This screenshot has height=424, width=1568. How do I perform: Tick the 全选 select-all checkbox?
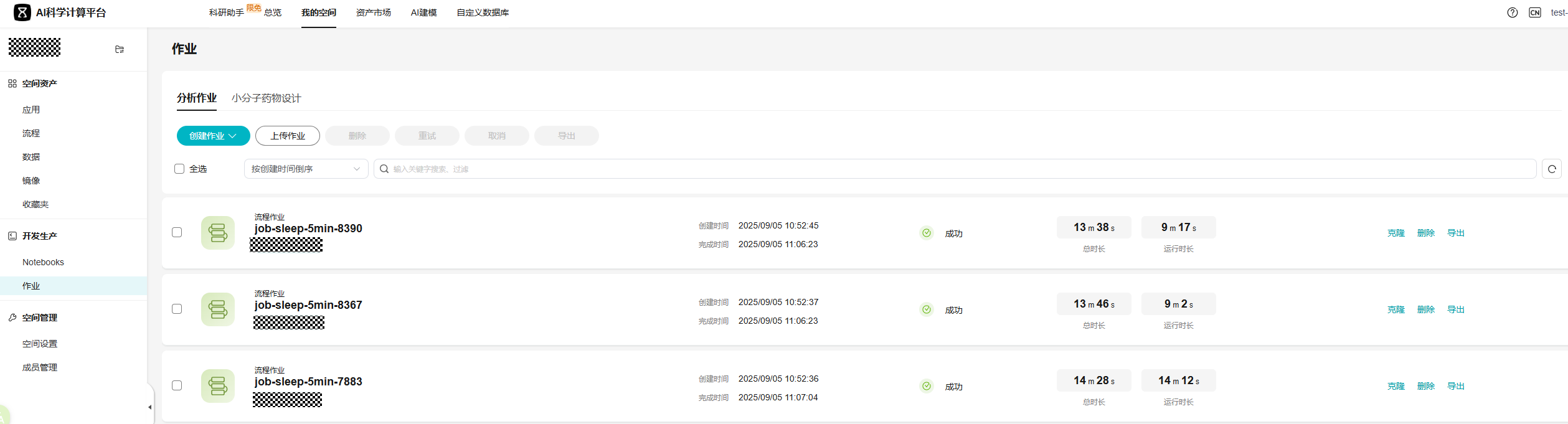pyautogui.click(x=179, y=169)
